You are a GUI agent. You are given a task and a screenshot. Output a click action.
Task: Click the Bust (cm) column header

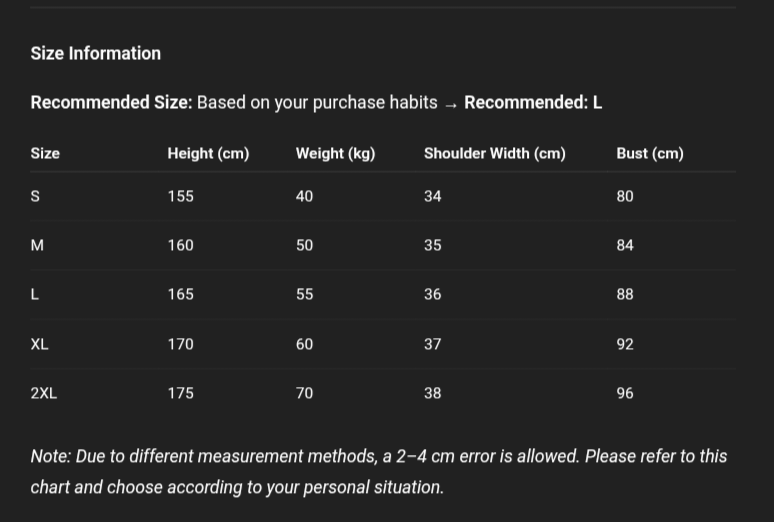coord(650,154)
